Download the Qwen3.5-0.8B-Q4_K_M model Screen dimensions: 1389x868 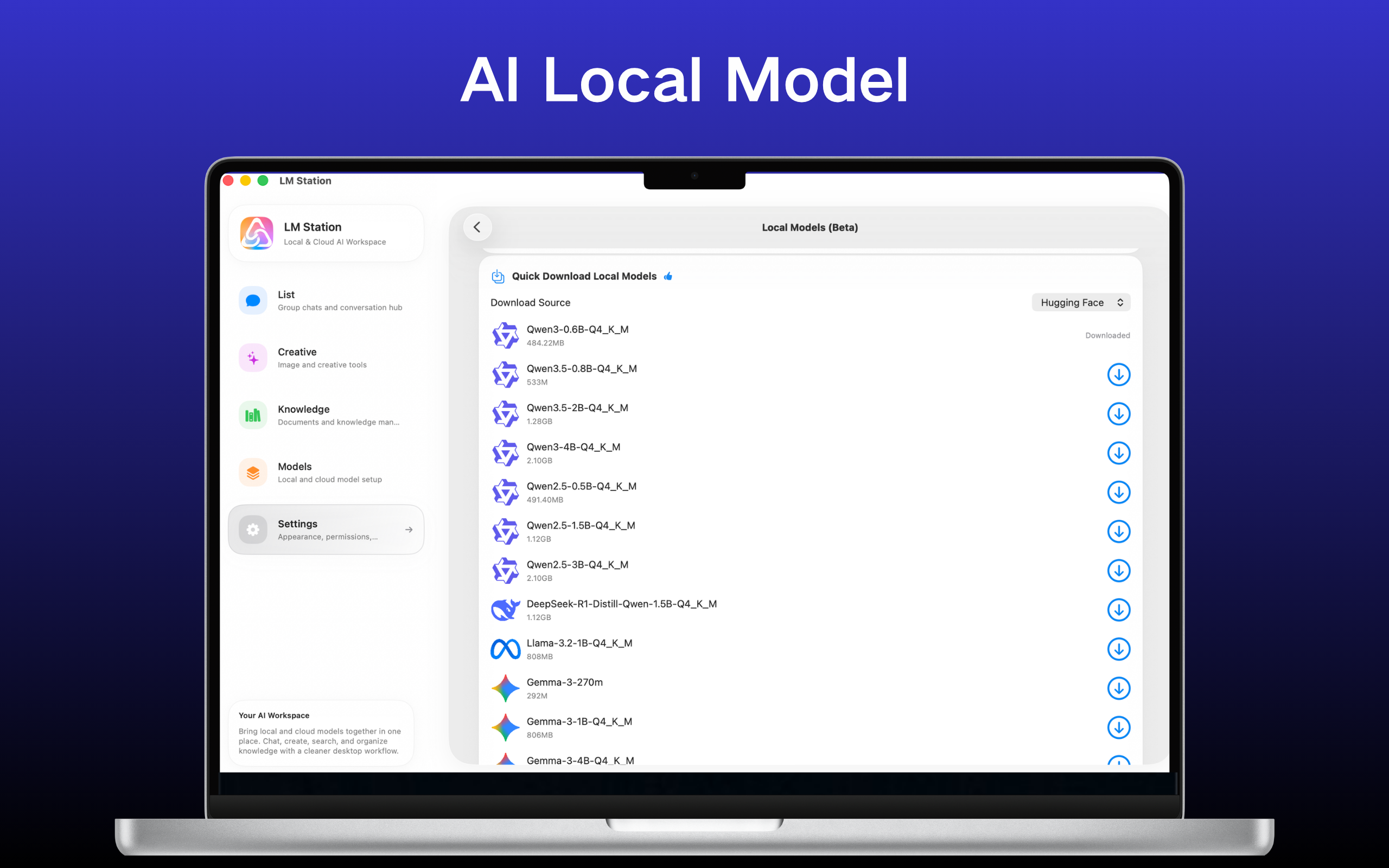tap(1119, 374)
